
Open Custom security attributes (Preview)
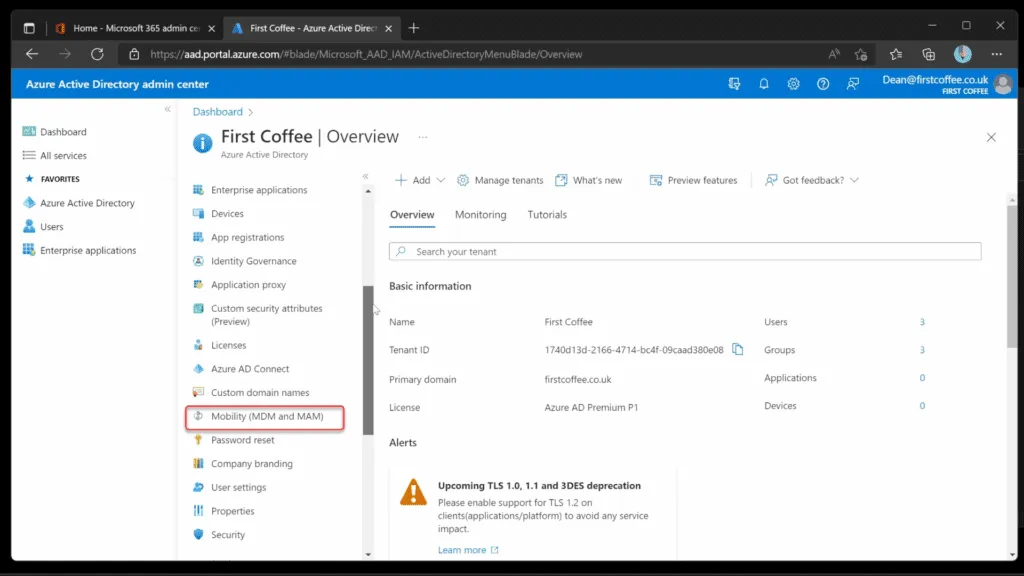click(264, 315)
